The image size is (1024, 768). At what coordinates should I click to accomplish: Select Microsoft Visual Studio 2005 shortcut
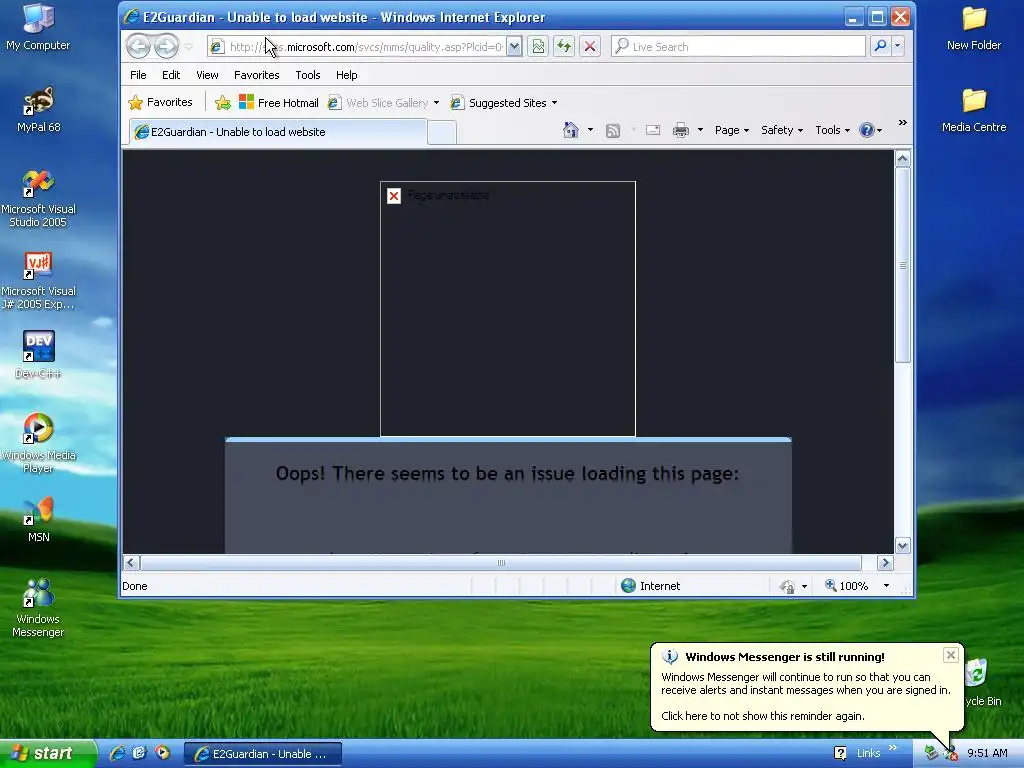pyautogui.click(x=38, y=199)
